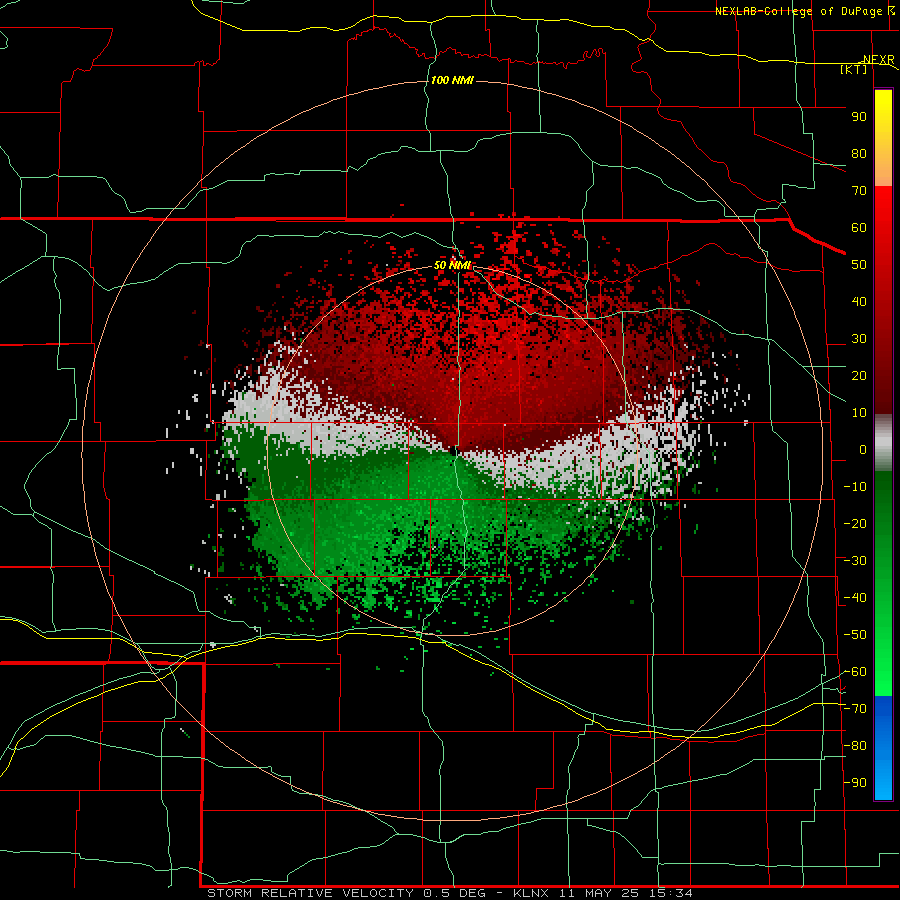Click the gray zero-velocity segment of the color bar
900x900 pixels.
point(883,443)
